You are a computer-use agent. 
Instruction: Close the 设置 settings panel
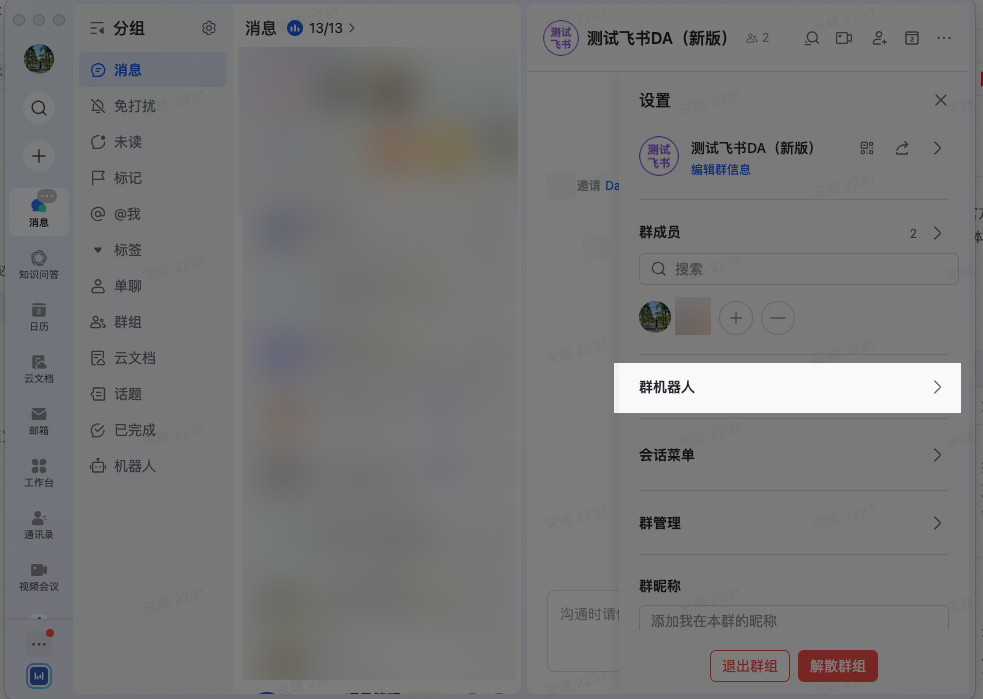pos(940,100)
